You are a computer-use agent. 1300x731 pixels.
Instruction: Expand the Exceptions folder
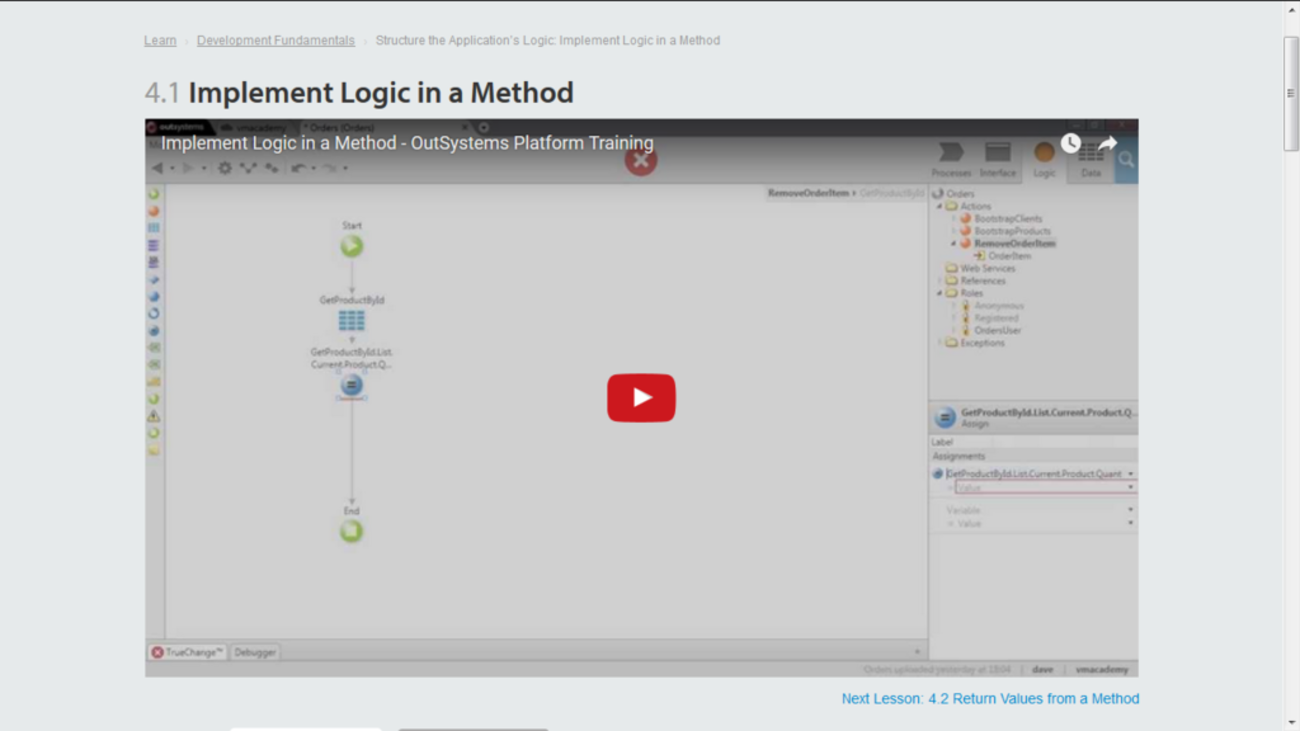click(939, 343)
